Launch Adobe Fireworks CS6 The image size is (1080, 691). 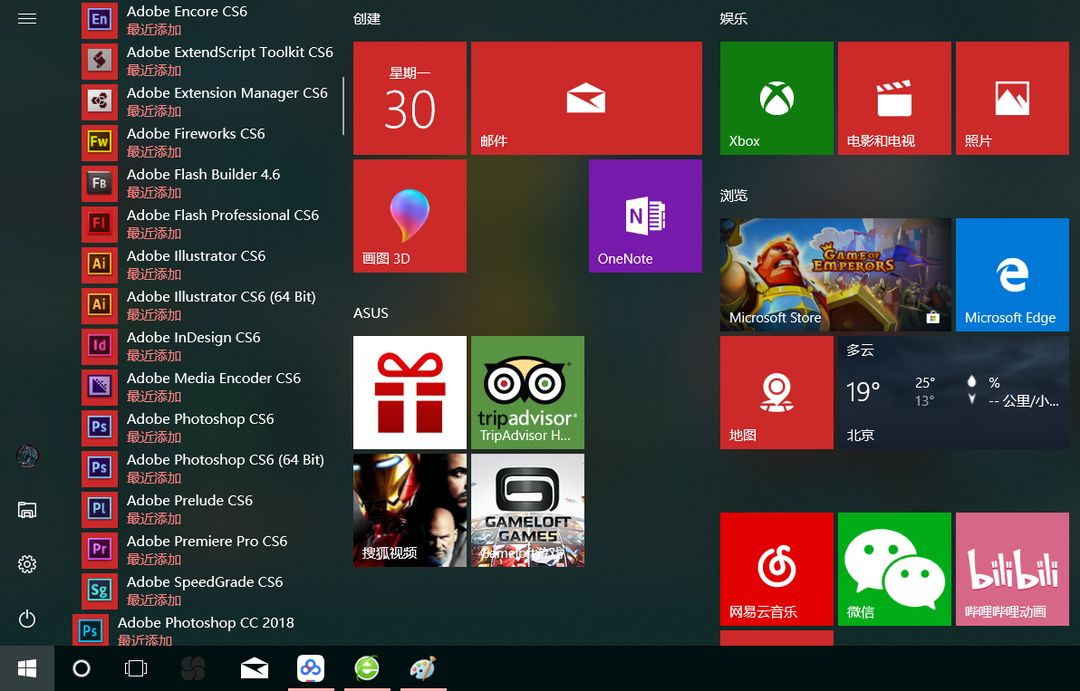(x=207, y=142)
